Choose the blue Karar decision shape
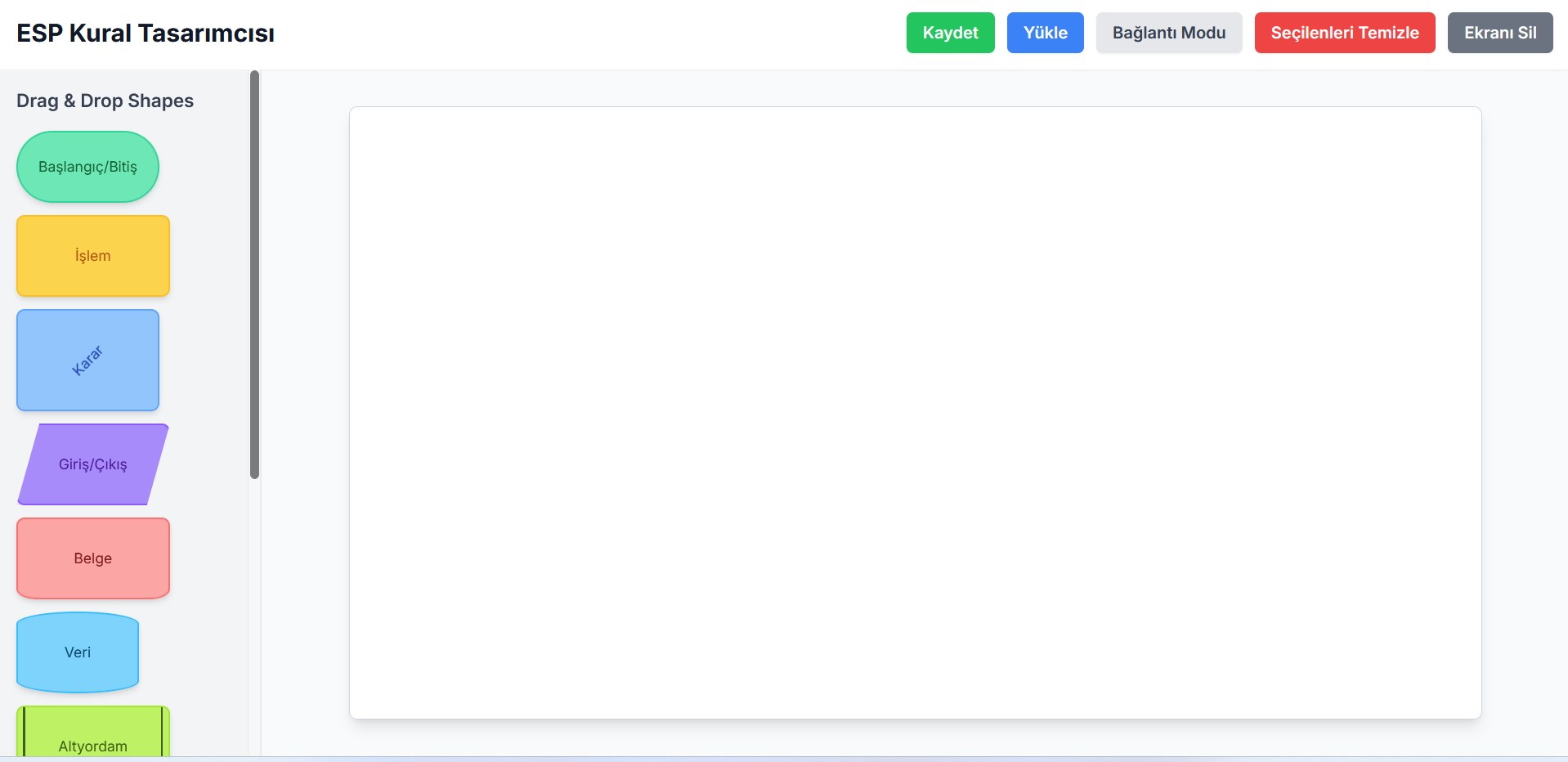The height and width of the screenshot is (762, 1568). [x=87, y=360]
